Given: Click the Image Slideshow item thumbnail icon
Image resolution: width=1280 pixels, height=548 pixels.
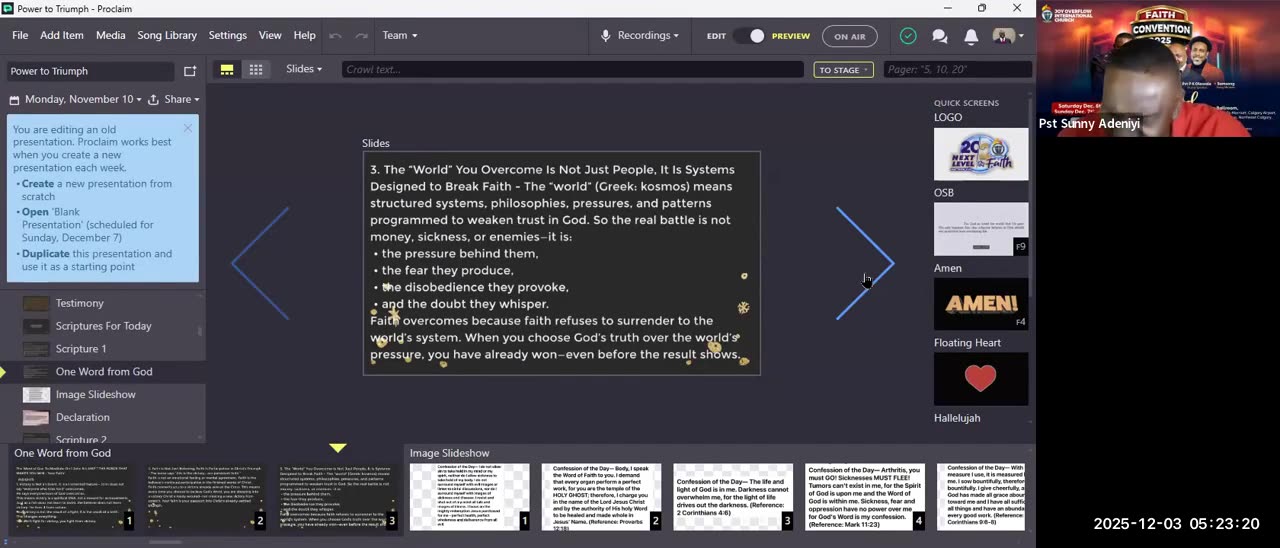Looking at the screenshot, I should 36,395.
